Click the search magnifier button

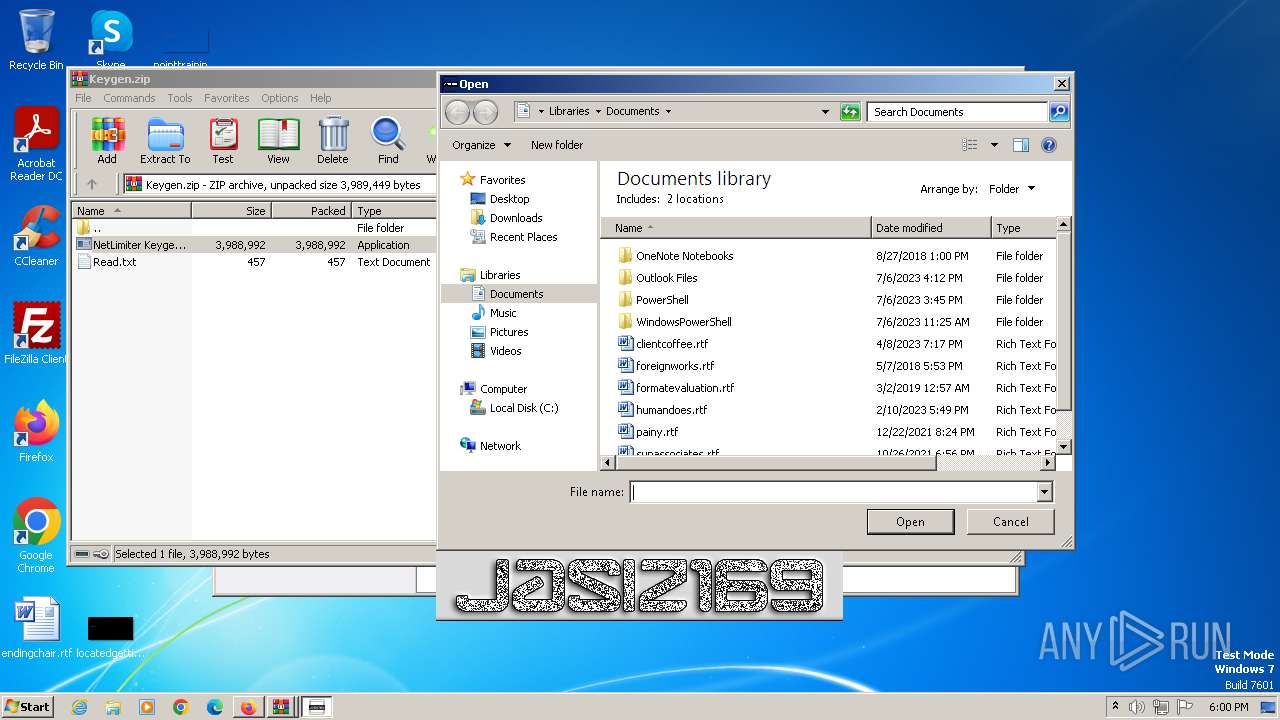[1059, 112]
